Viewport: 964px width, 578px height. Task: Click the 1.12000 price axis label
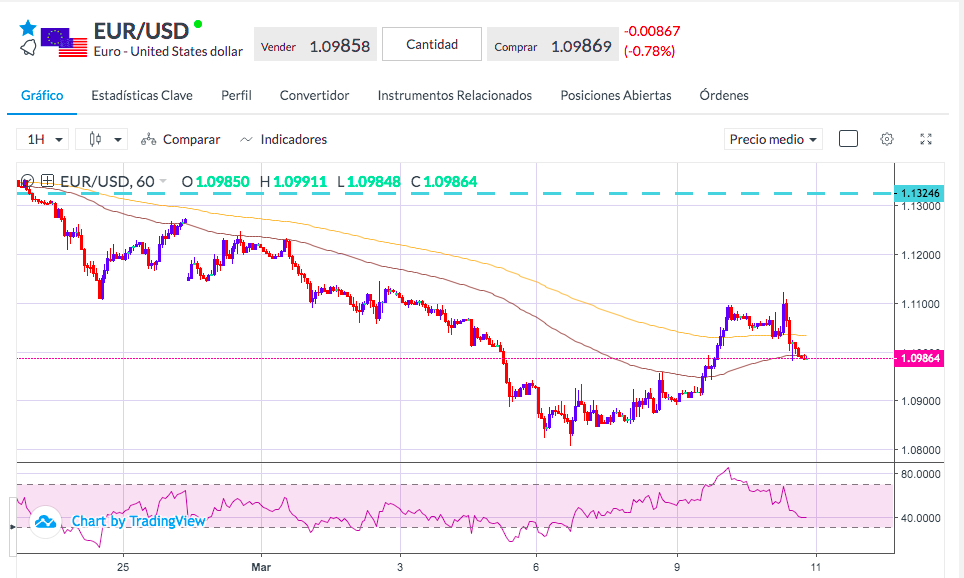coord(921,255)
